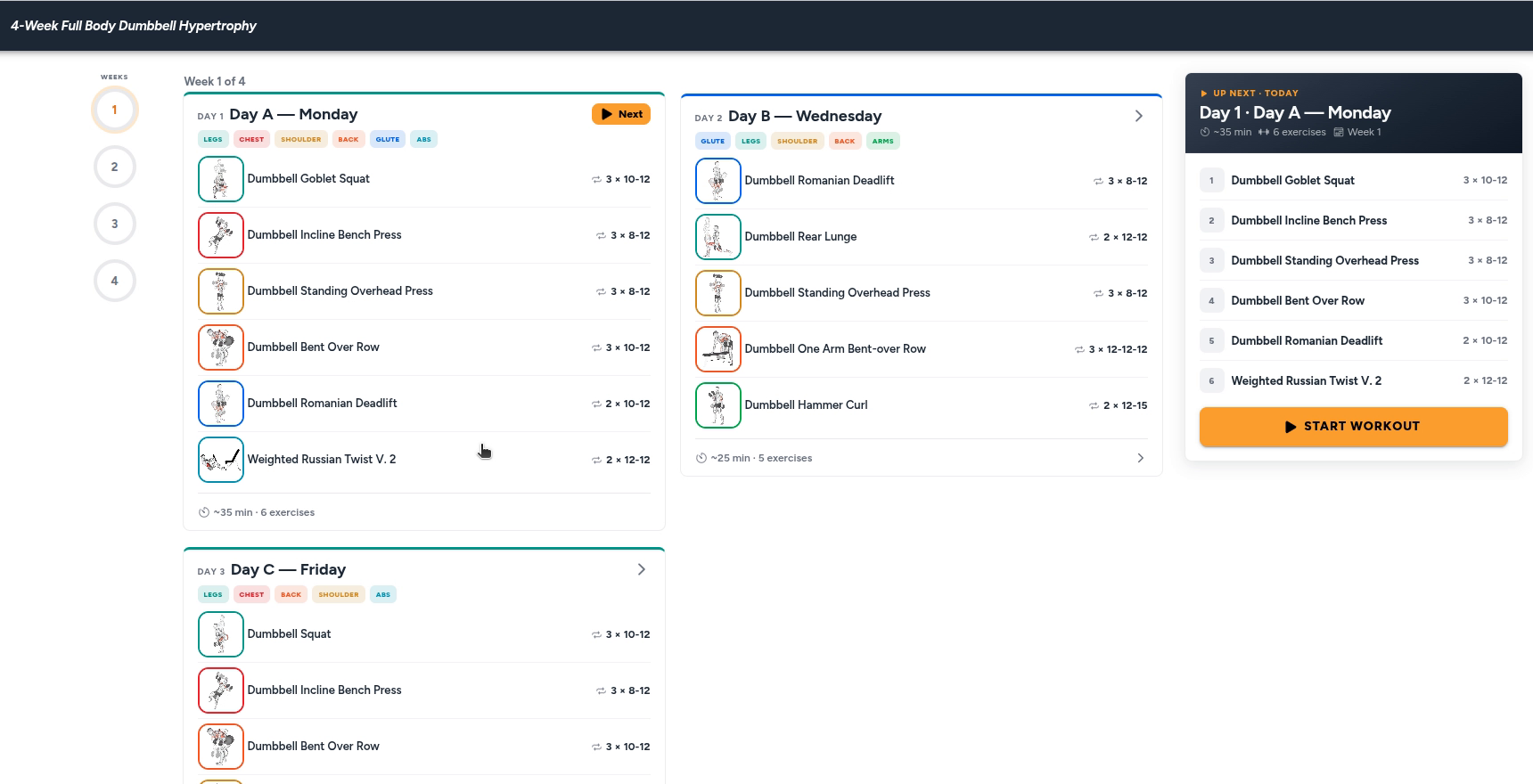Viewport: 1533px width, 784px height.
Task: Click the repeat icon beside Dumbbell Hammer Curl sets
Action: click(1094, 405)
